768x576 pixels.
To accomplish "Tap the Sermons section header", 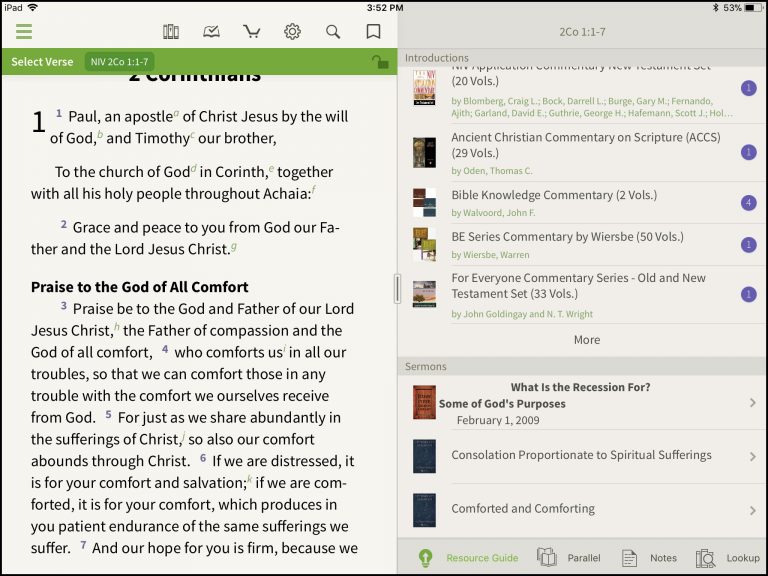I will click(x=583, y=366).
